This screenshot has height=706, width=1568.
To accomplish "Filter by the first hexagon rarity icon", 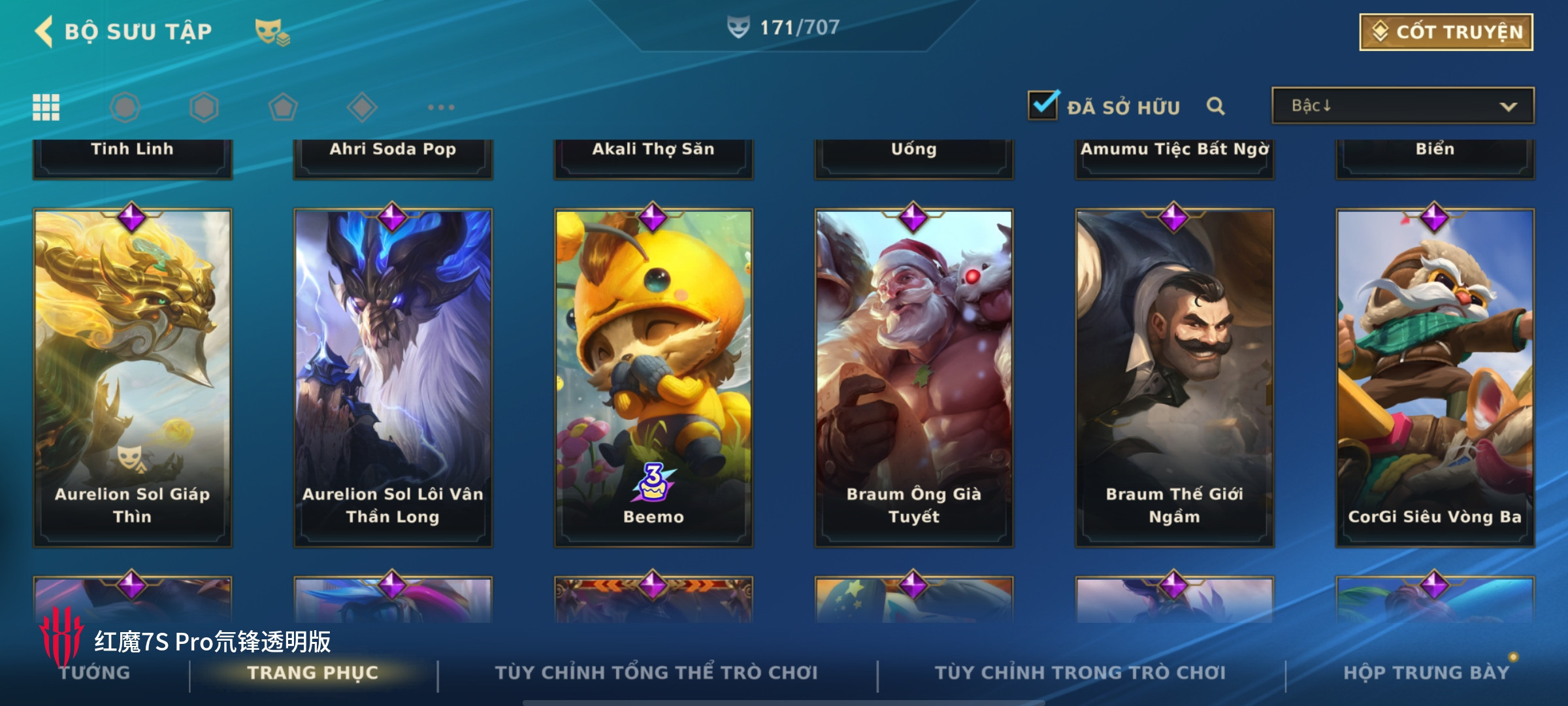I will click(x=125, y=107).
